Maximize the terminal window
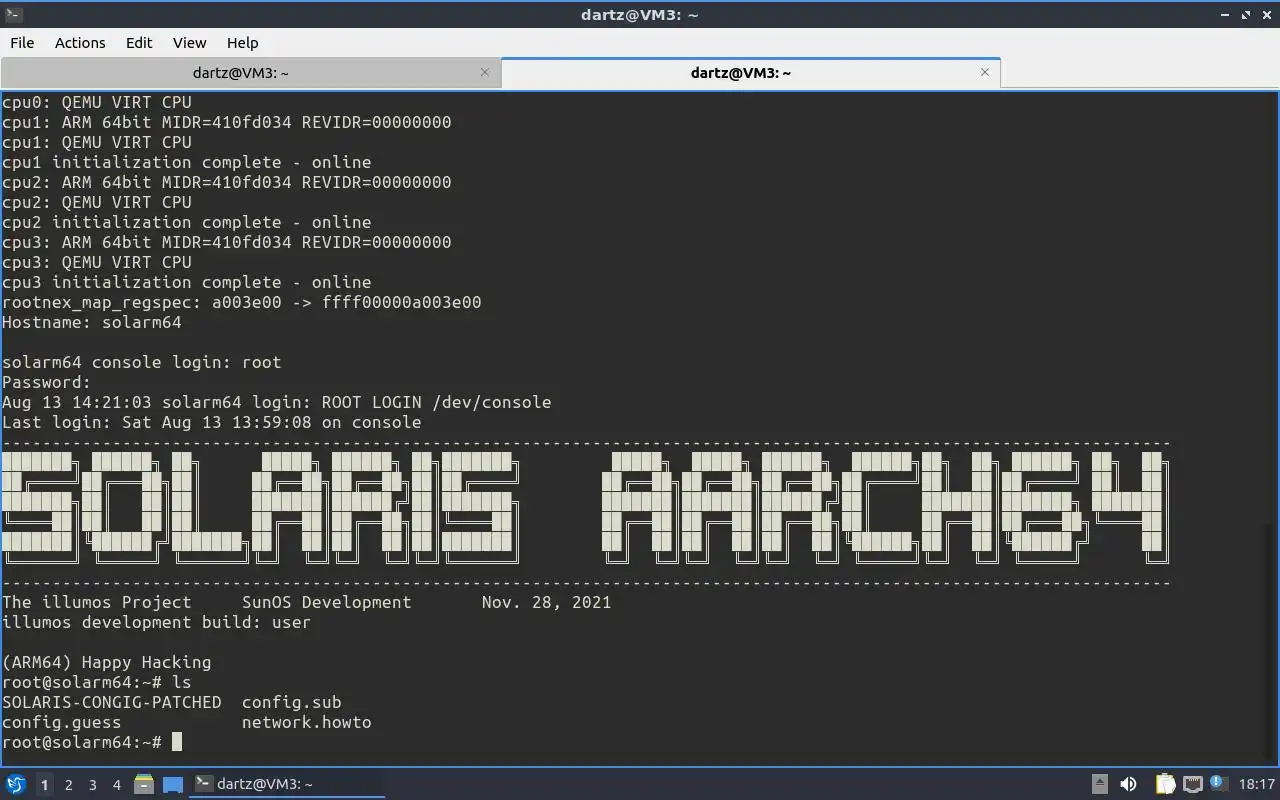 1246,14
